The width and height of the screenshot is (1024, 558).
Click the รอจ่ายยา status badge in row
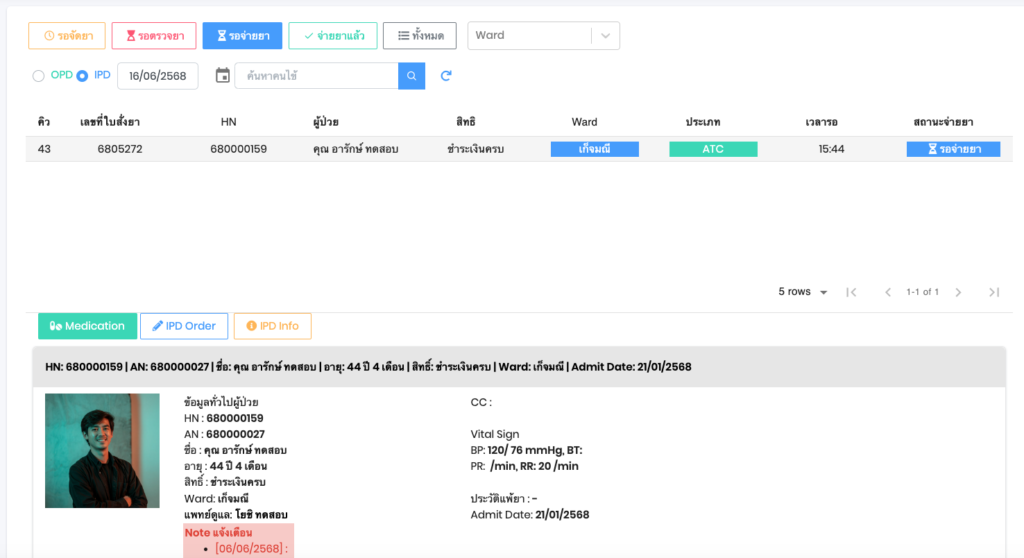click(953, 149)
